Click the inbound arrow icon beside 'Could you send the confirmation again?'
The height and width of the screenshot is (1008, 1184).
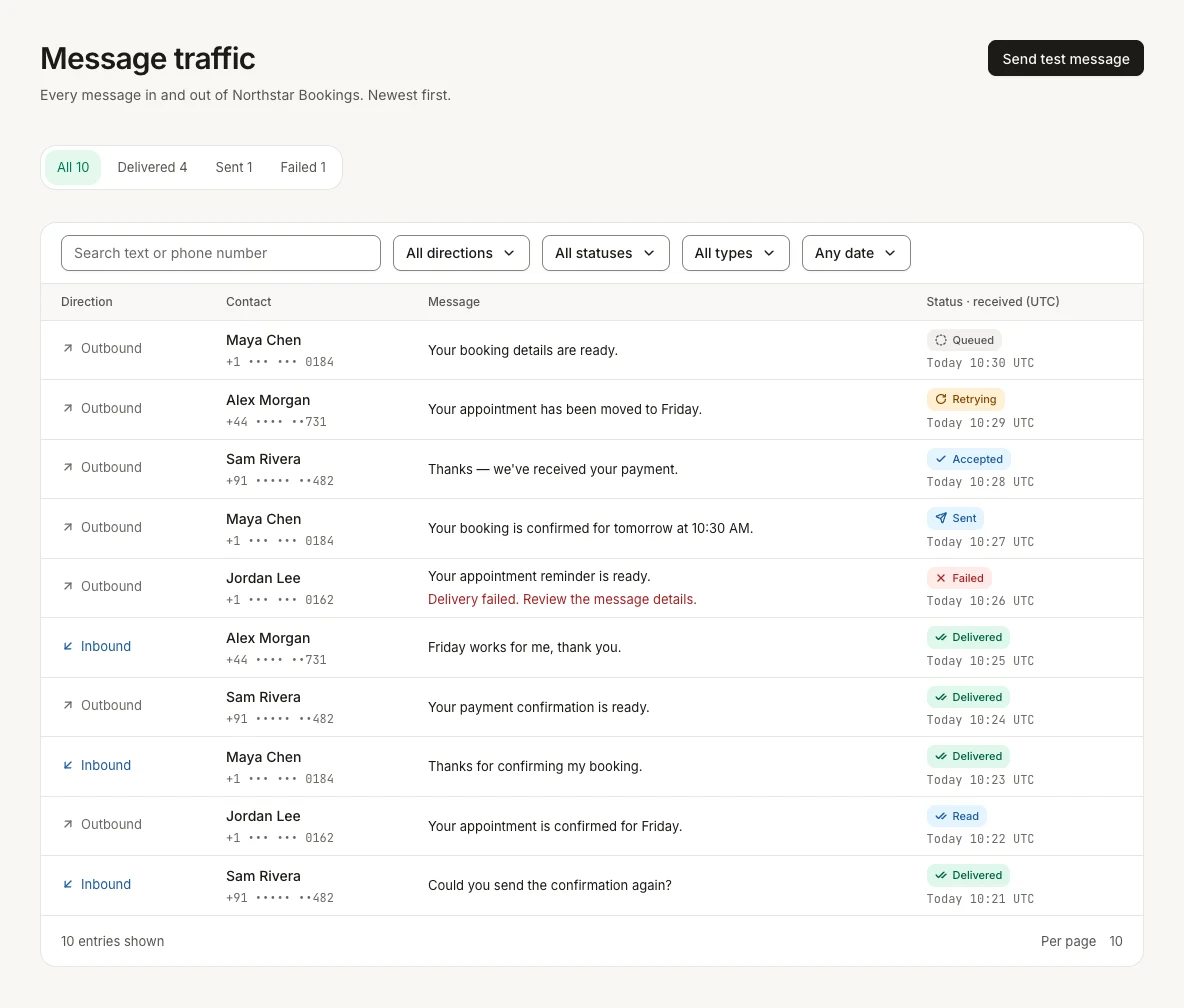tap(68, 884)
